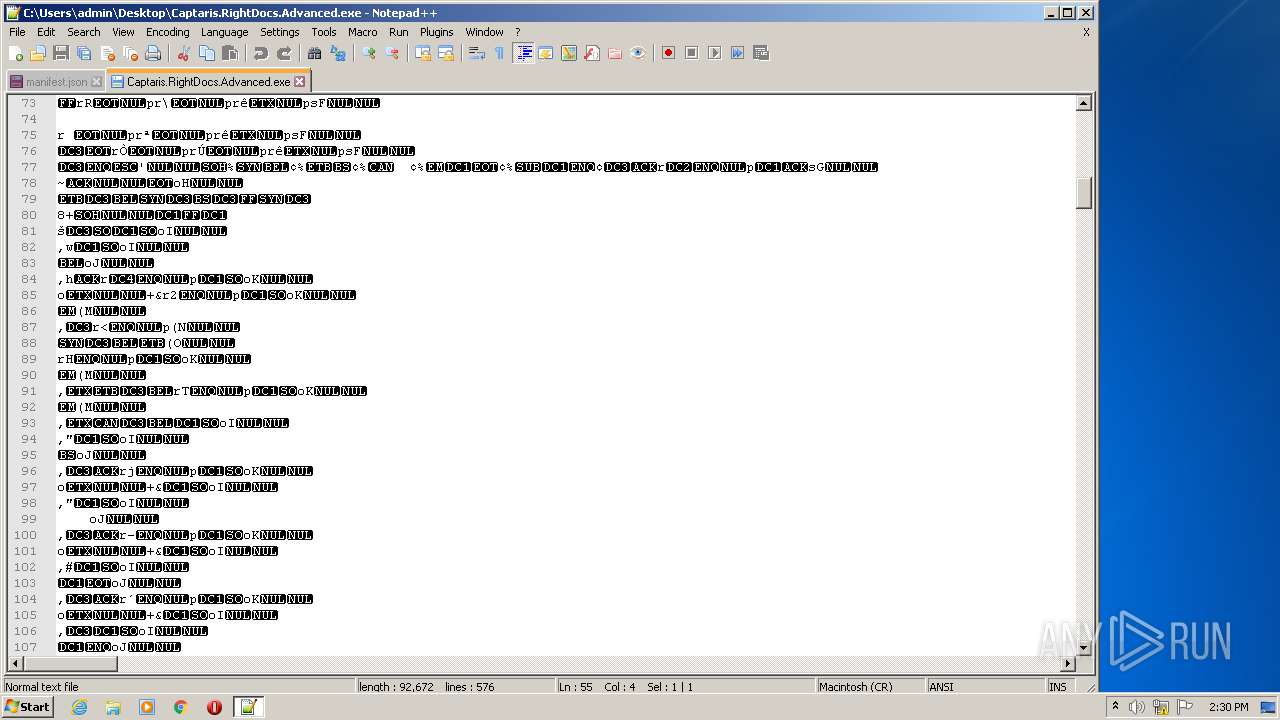This screenshot has height=720, width=1280.
Task: Click the Zoom In toolbar icon
Action: pyautogui.click(x=368, y=53)
